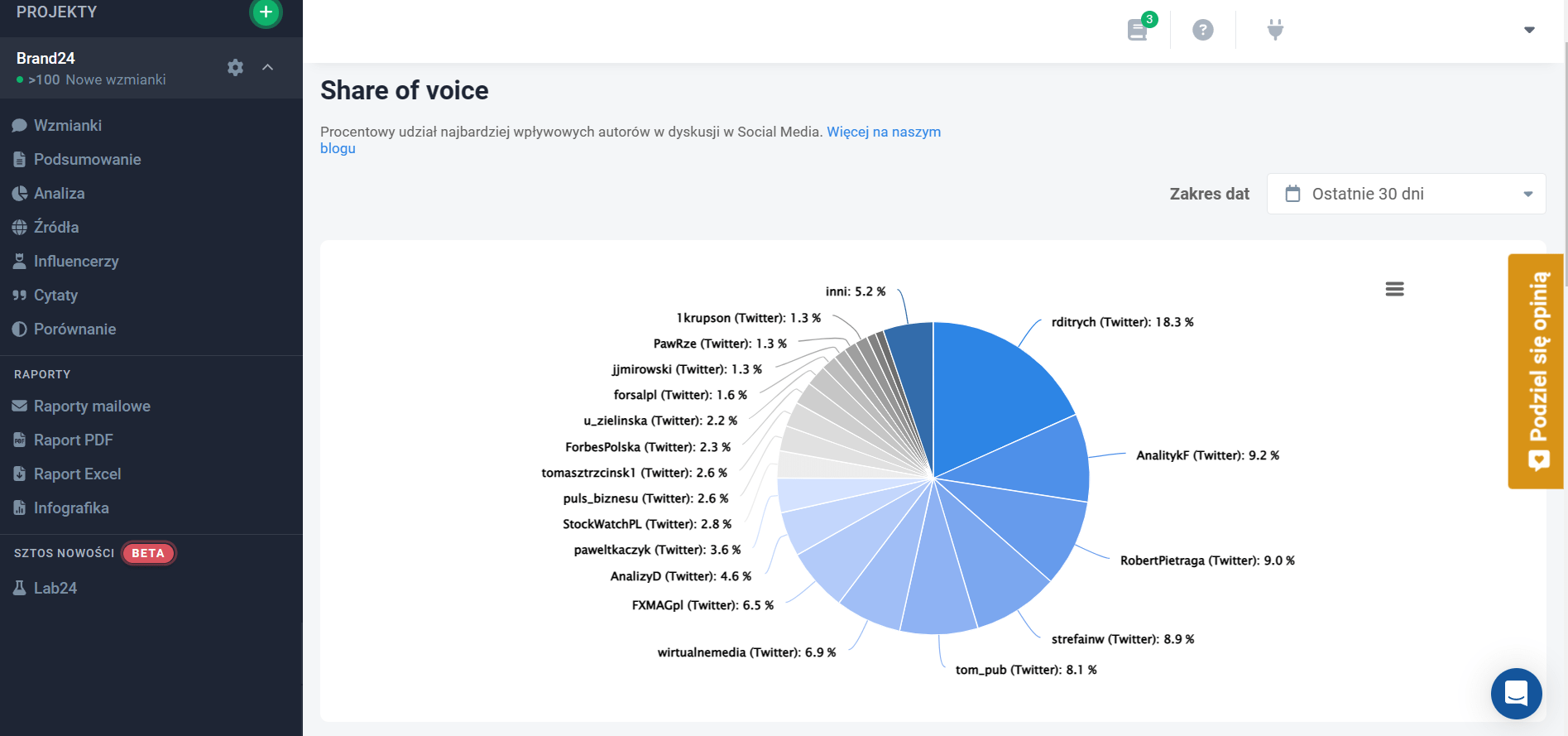Click the Raport Excel file icon
Screen dimensions: 1568x736
pos(20,474)
